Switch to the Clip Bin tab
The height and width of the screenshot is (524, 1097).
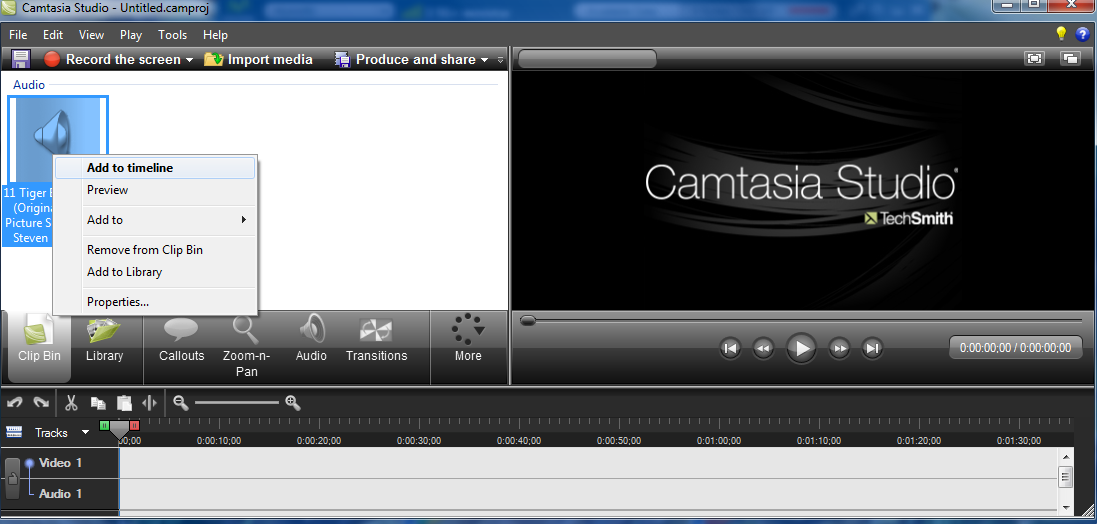(x=39, y=347)
